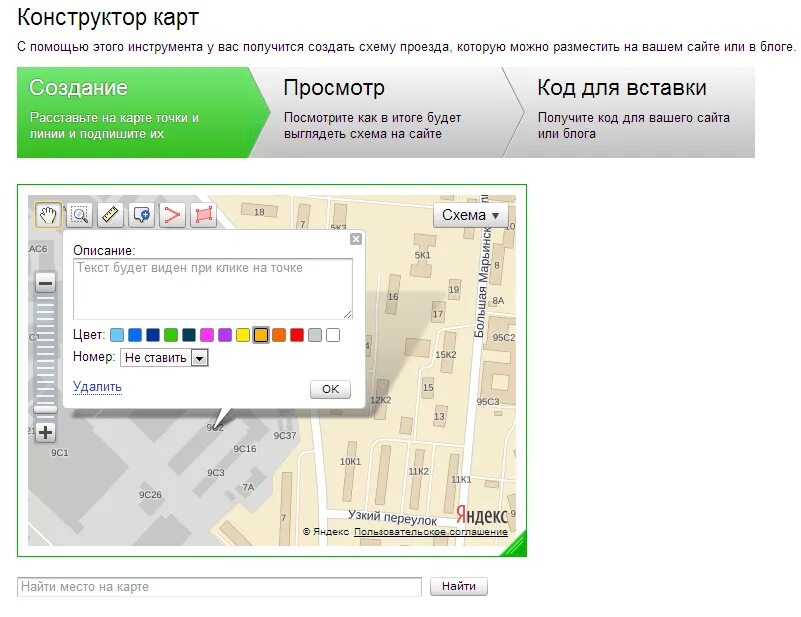Click the green map resize corner handle
This screenshot has height=617, width=801.
click(515, 544)
